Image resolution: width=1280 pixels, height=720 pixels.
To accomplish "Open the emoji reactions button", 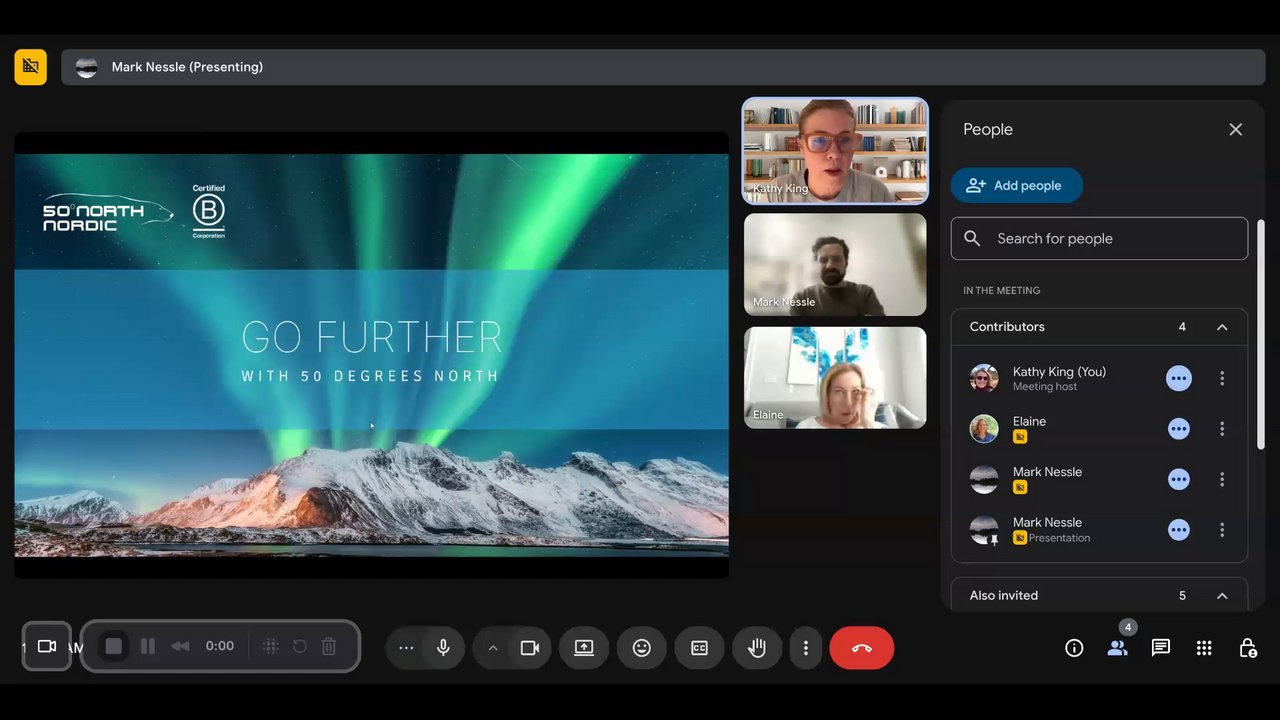I will coord(642,648).
